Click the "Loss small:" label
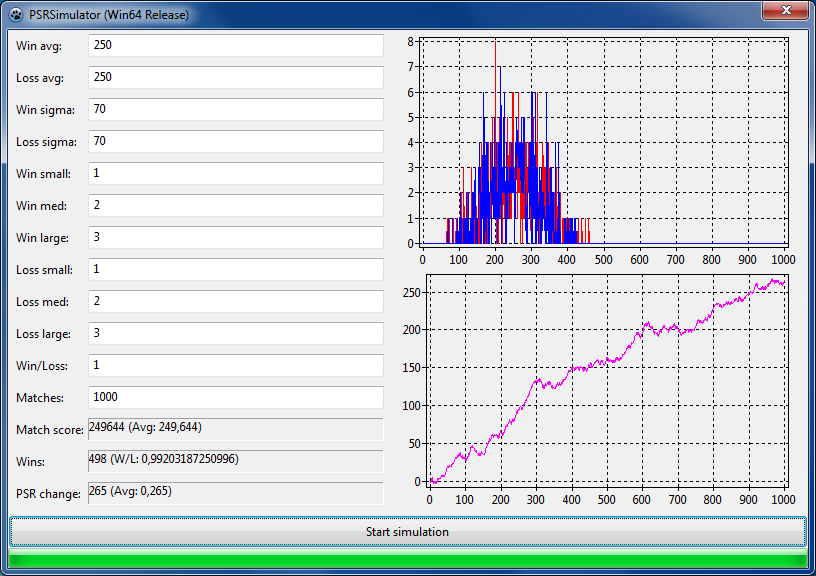 [x=45, y=270]
